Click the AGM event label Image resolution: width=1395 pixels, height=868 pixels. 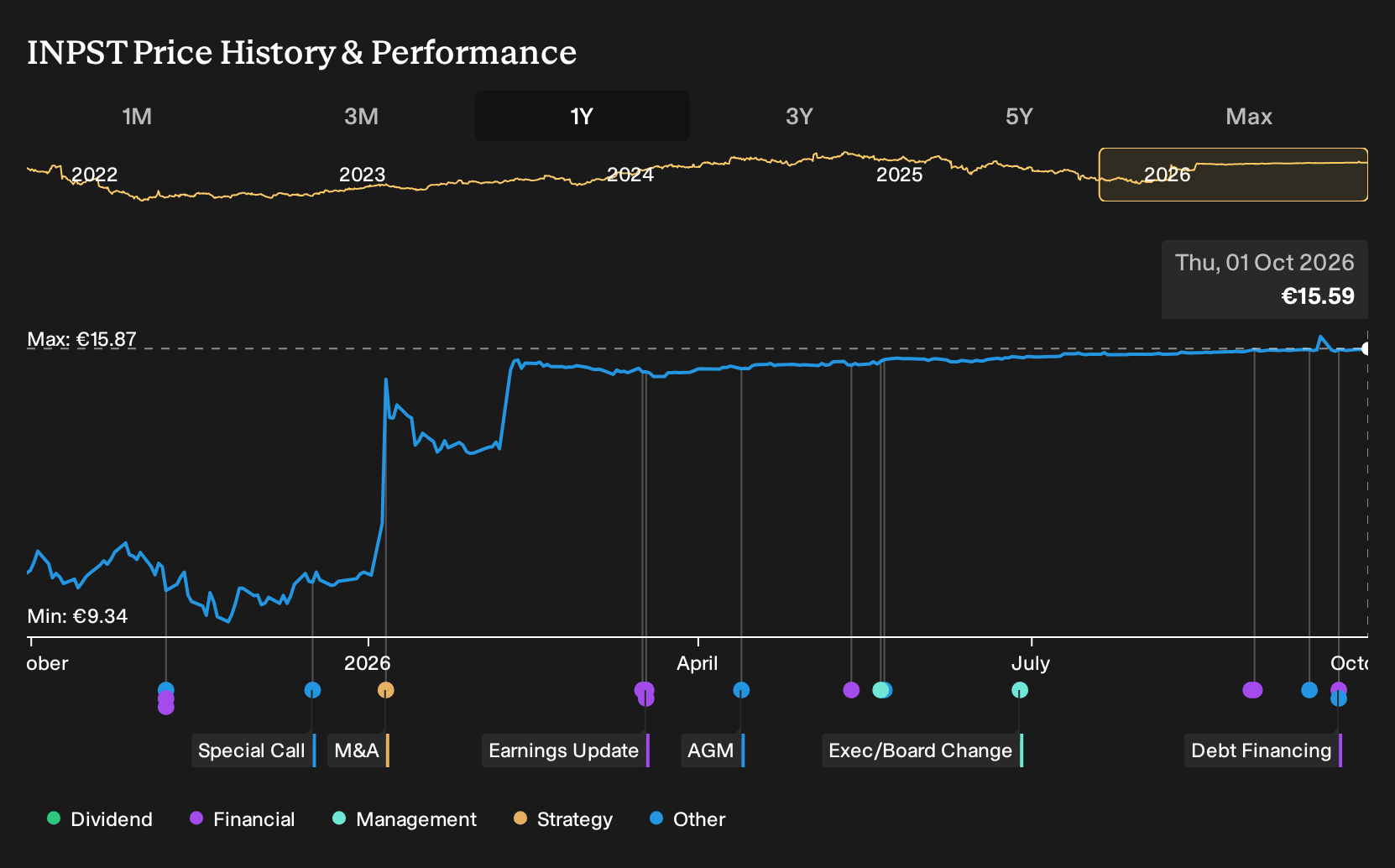pos(713,750)
